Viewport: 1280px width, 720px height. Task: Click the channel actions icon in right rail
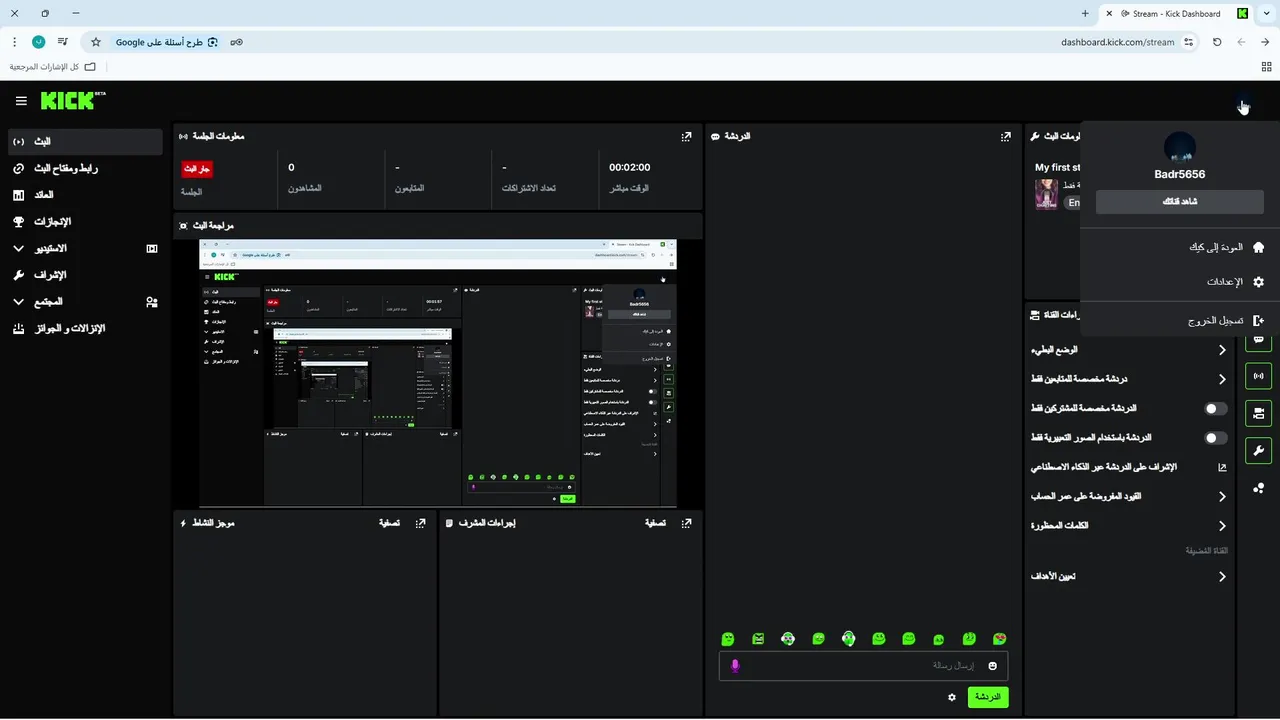[x=1258, y=413]
